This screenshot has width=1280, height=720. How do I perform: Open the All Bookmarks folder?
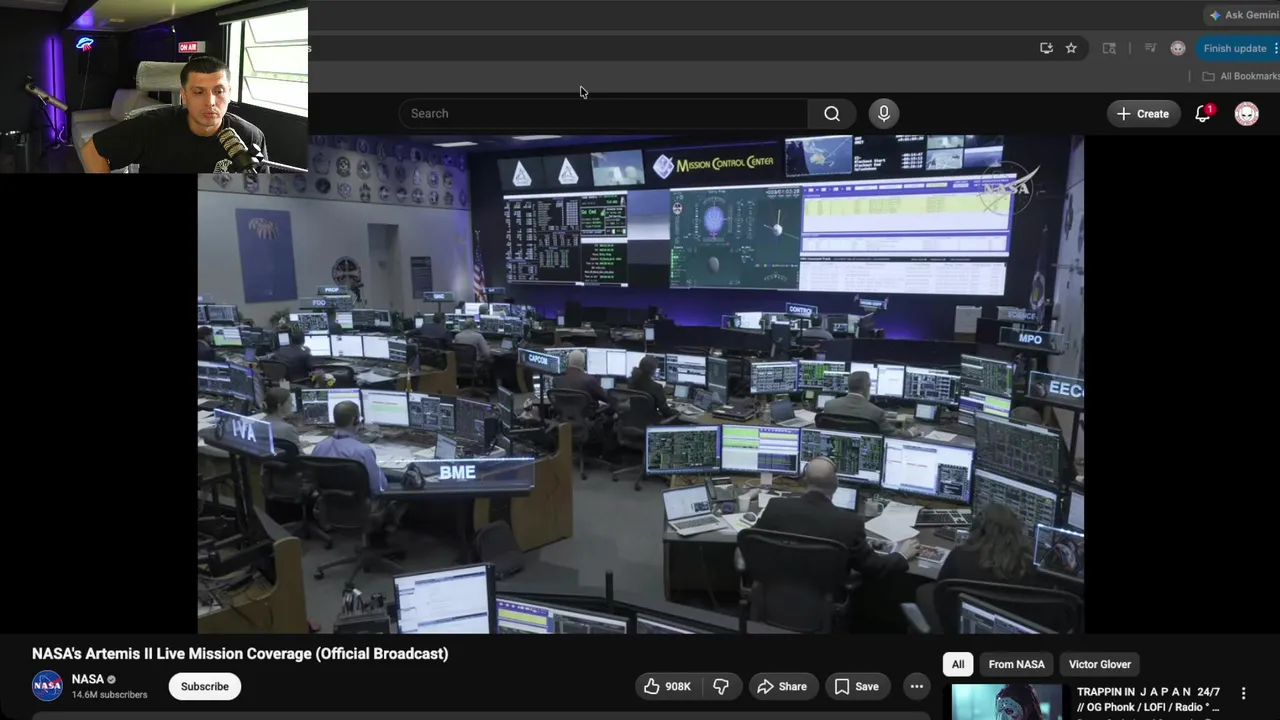[x=1240, y=76]
